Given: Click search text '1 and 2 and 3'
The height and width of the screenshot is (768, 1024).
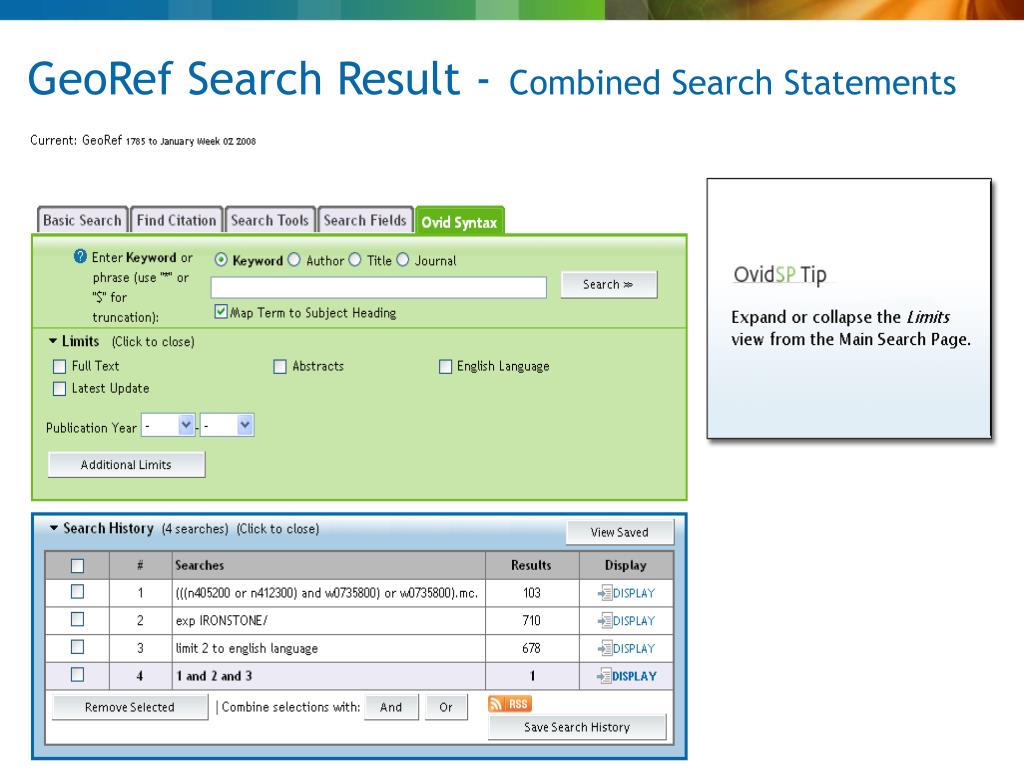Looking at the screenshot, I should click(214, 676).
